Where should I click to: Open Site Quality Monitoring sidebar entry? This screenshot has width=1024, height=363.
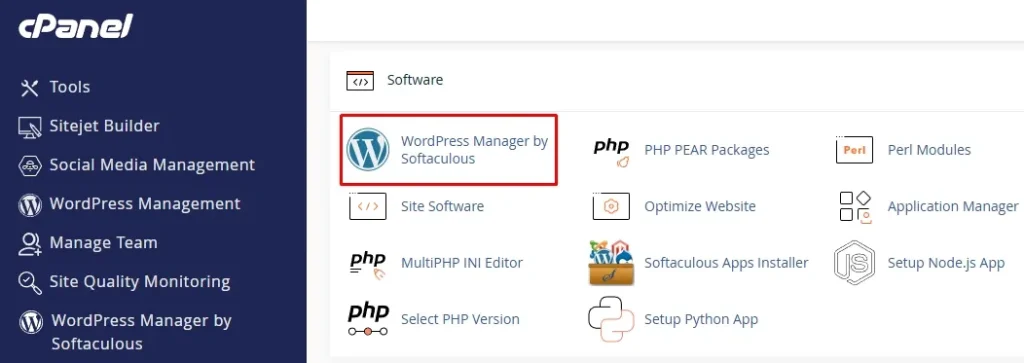[x=124, y=281]
